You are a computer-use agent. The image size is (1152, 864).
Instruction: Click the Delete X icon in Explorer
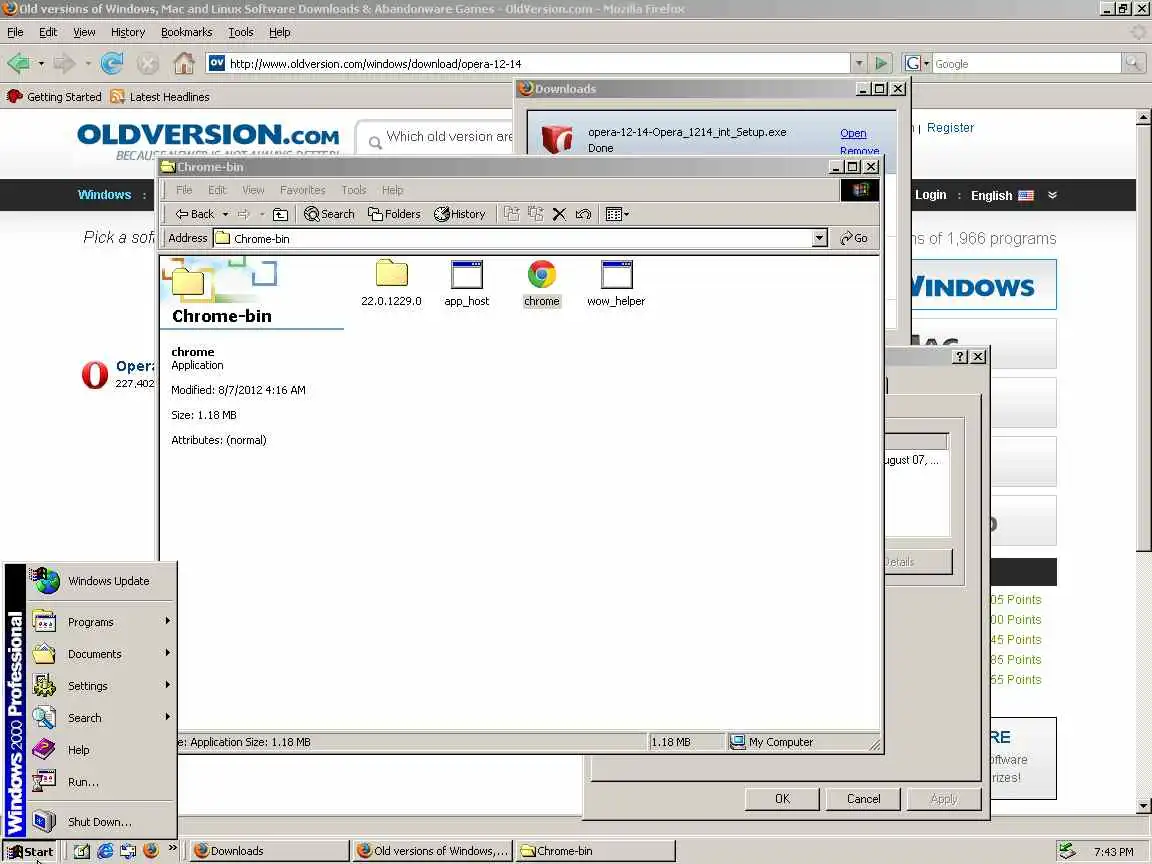tap(559, 214)
